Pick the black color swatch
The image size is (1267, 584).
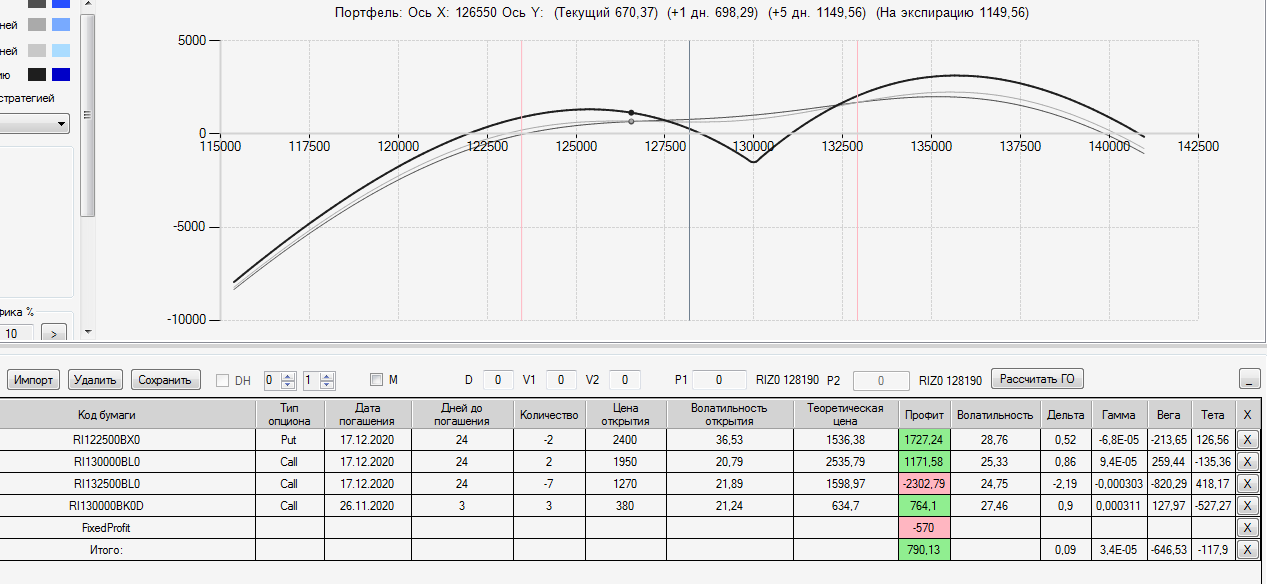(37, 74)
